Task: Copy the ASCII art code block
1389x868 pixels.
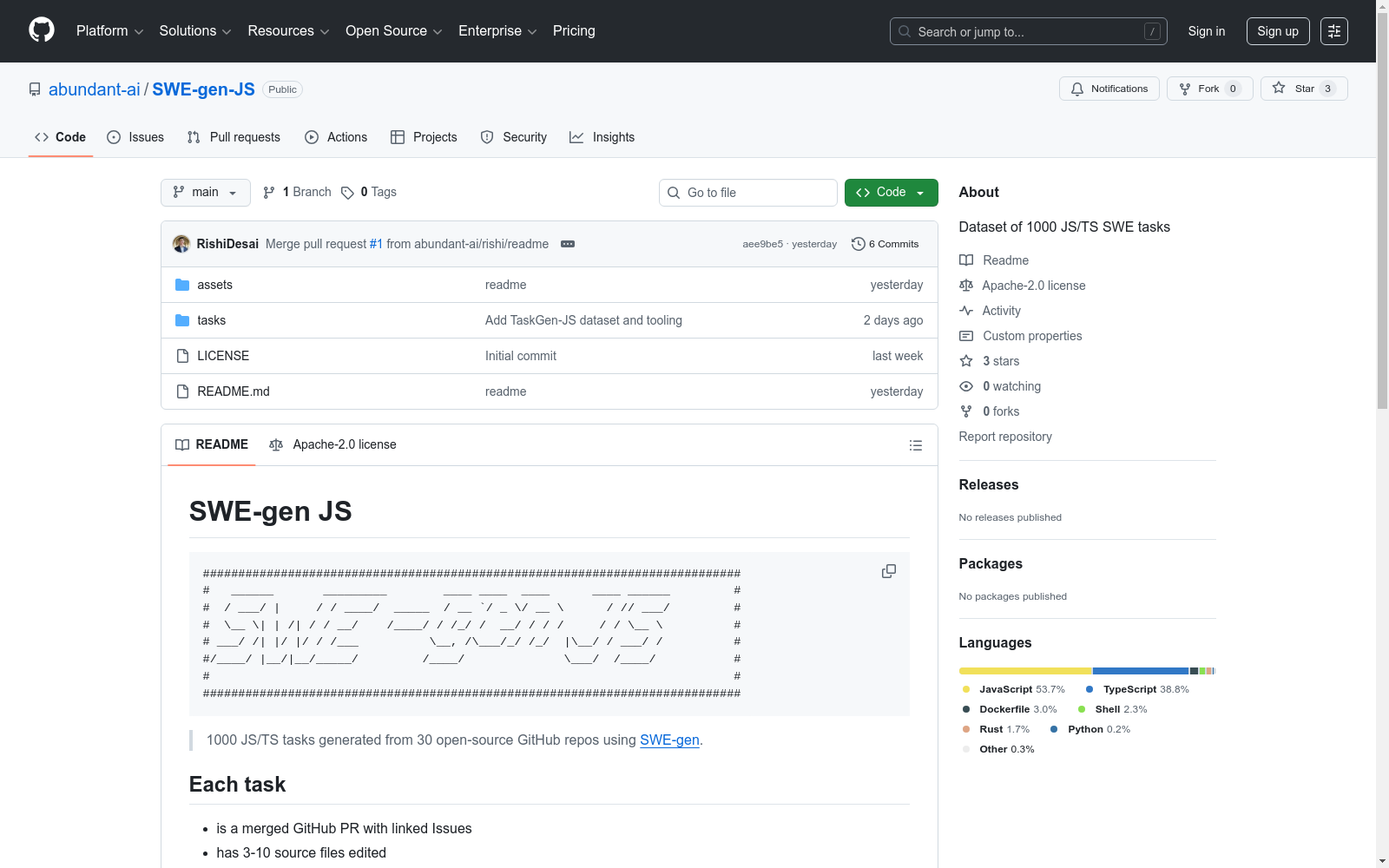Action: coord(889,571)
